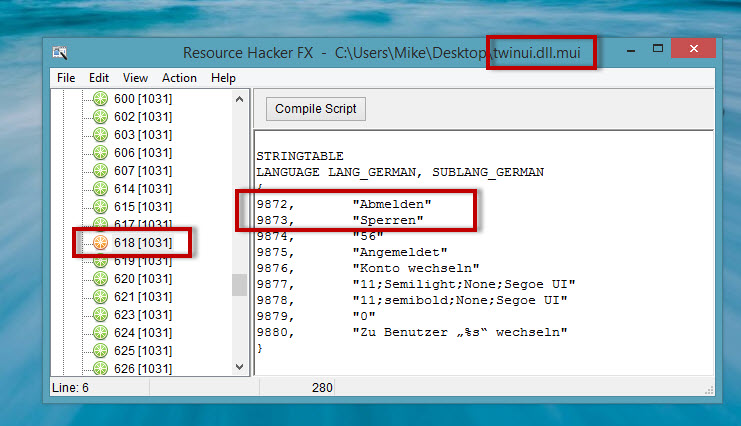Screen dimensions: 741x426
Task: Select tree item 623 [1031] label
Action: point(143,314)
